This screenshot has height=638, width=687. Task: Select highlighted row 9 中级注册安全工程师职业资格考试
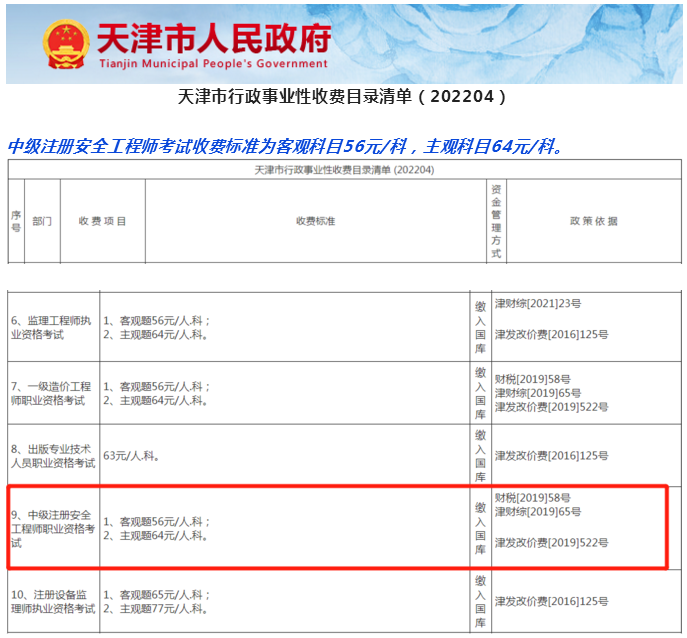pos(52,528)
